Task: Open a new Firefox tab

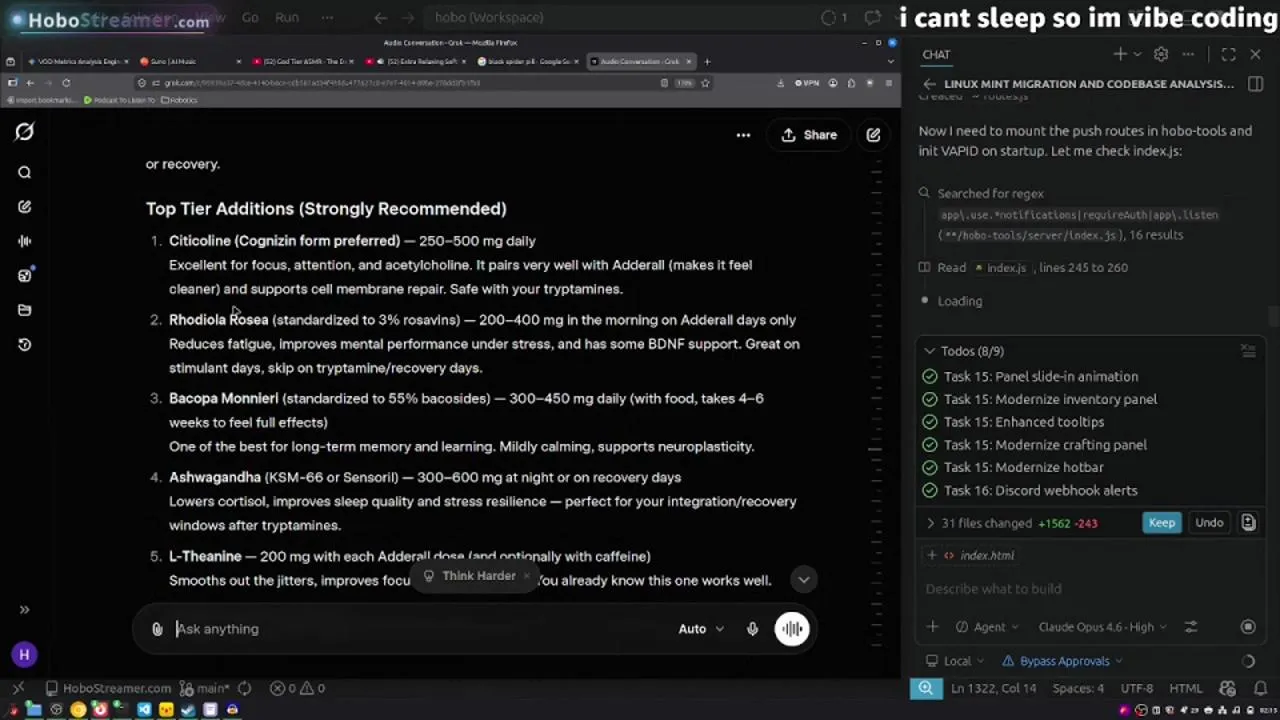Action: [x=707, y=62]
